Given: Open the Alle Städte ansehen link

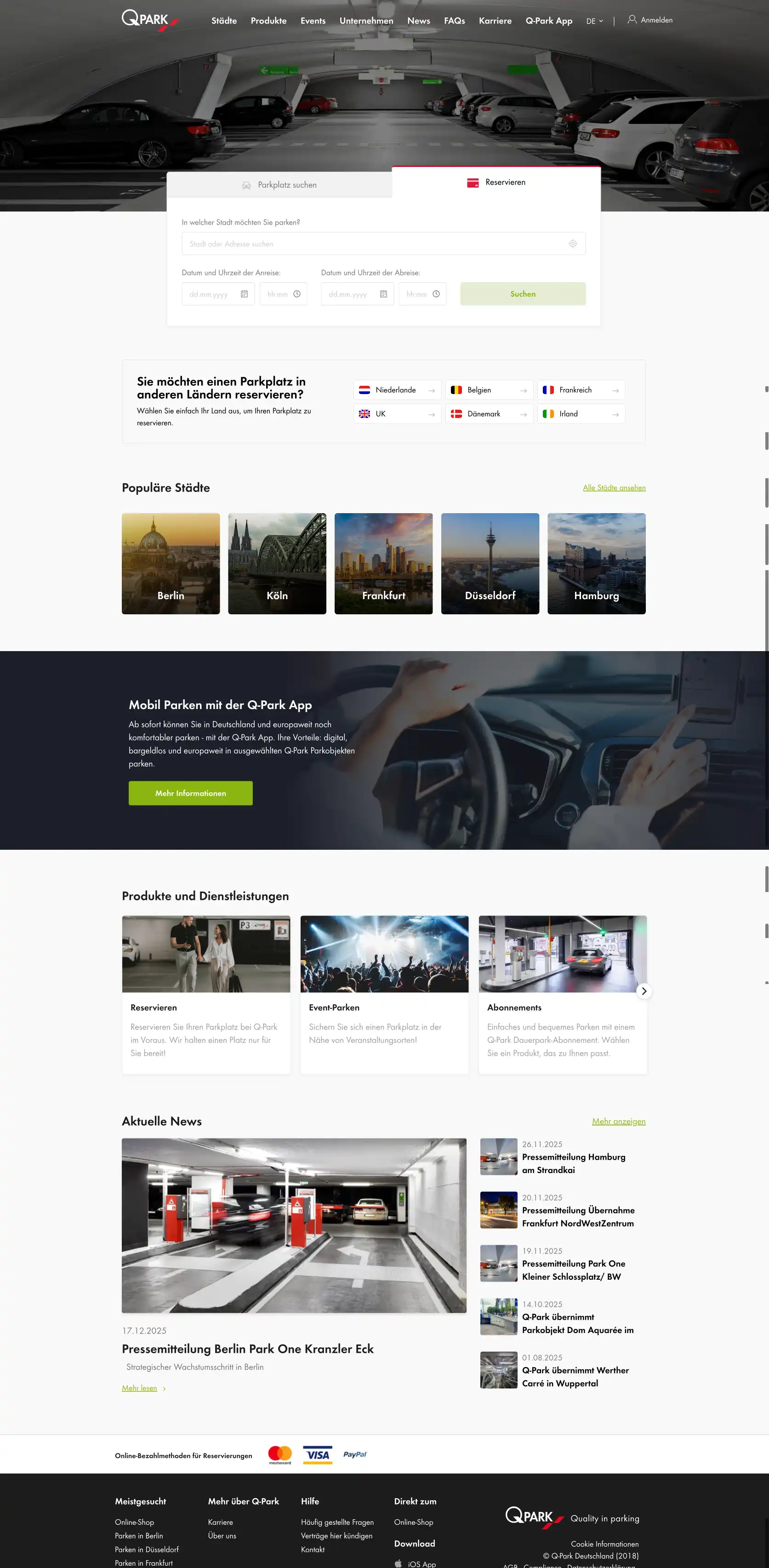Looking at the screenshot, I should click(614, 487).
